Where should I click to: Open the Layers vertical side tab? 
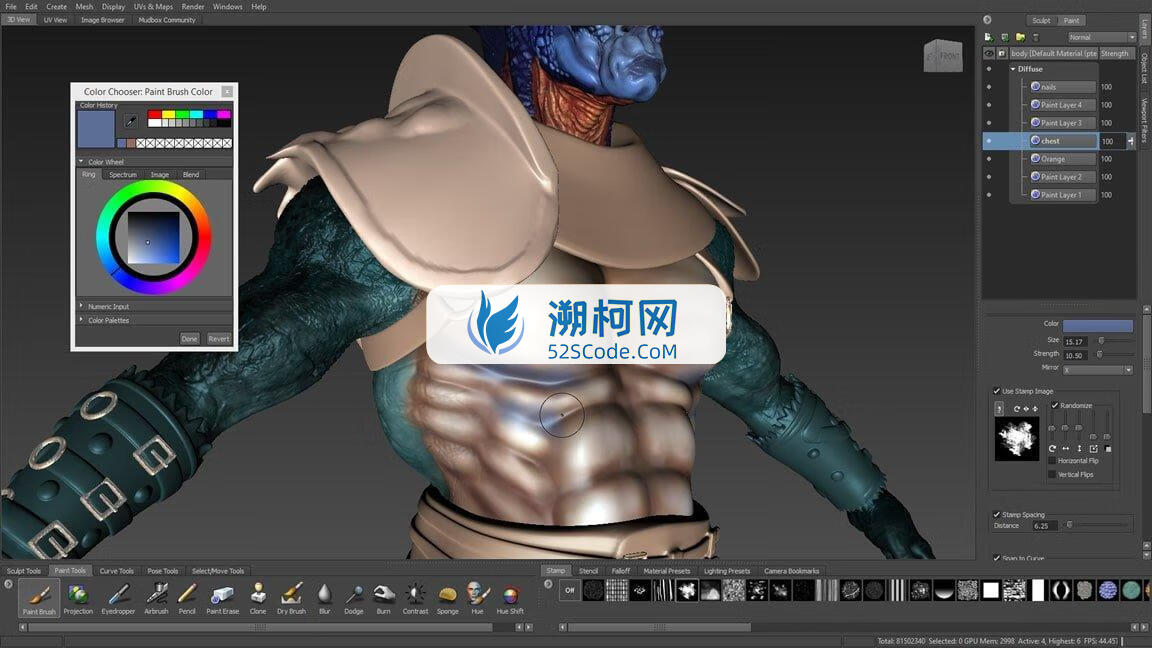(1145, 29)
